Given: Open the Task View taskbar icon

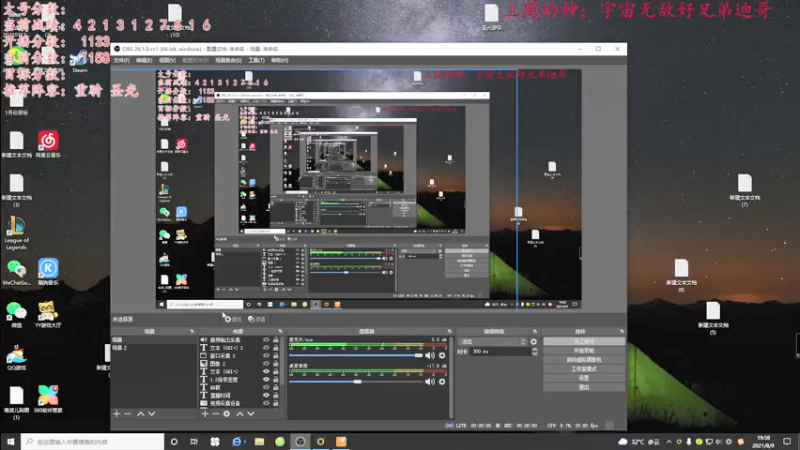Looking at the screenshot, I should (x=194, y=441).
